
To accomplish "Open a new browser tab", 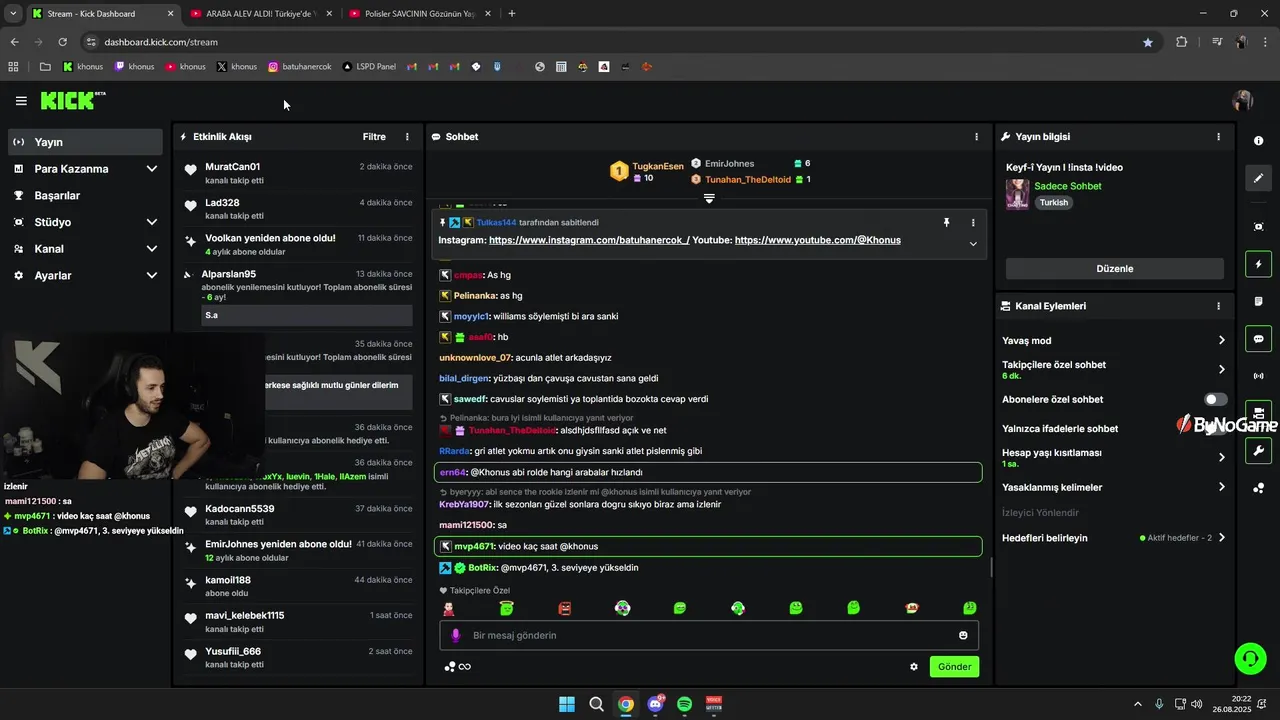I will [x=512, y=14].
